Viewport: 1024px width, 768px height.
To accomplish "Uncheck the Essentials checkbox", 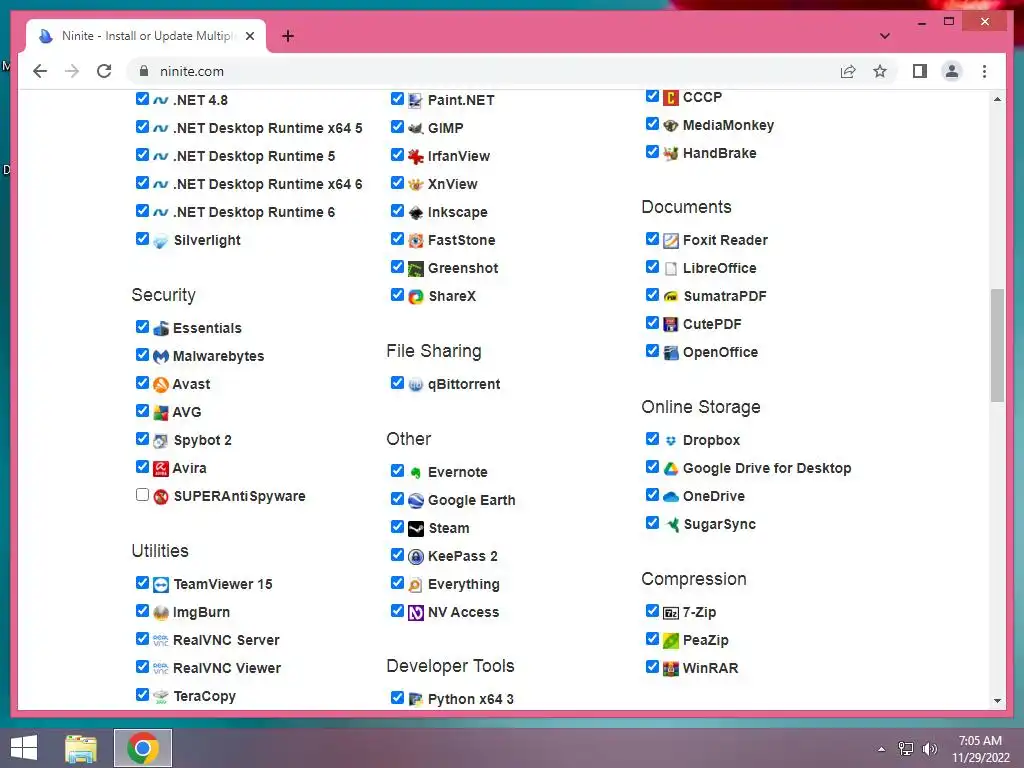I will (142, 327).
